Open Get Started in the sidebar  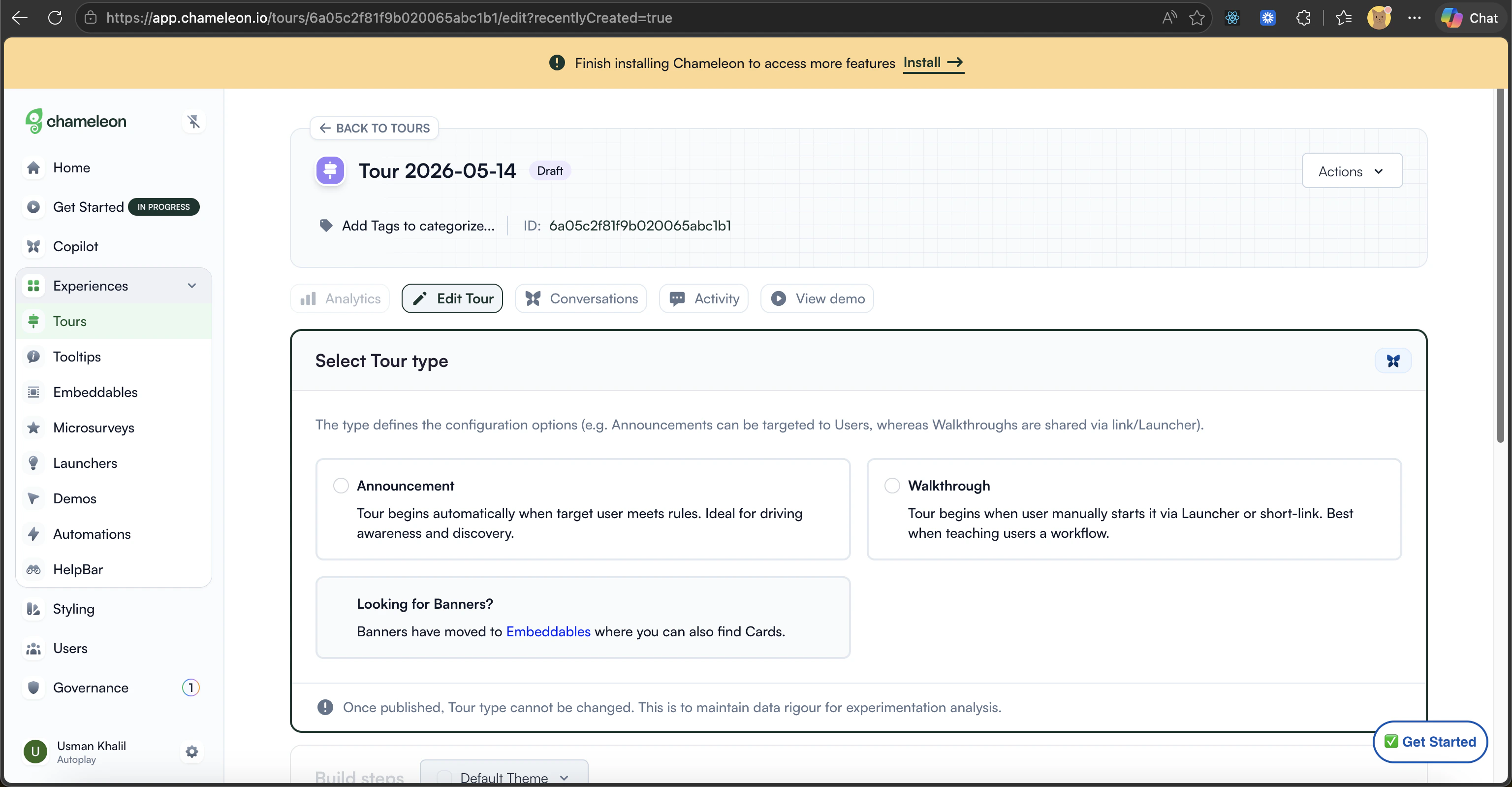pos(88,207)
